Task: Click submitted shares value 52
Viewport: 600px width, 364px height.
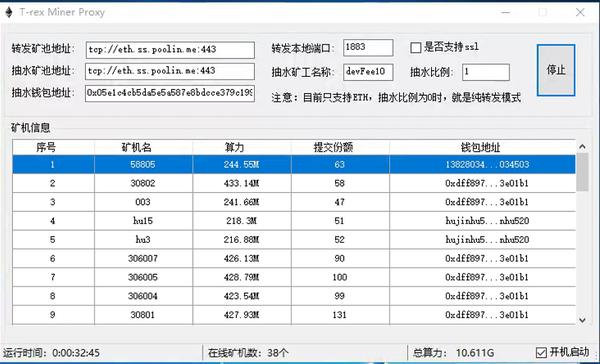Action: (x=339, y=240)
